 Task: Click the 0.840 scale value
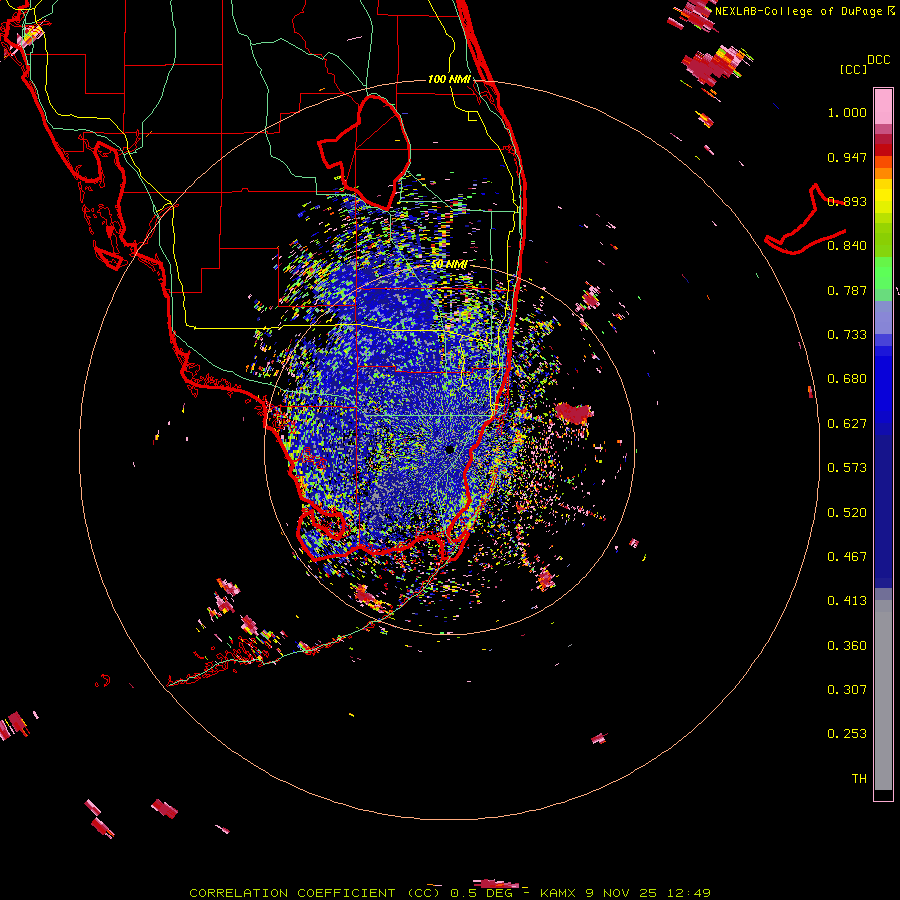[x=847, y=246]
